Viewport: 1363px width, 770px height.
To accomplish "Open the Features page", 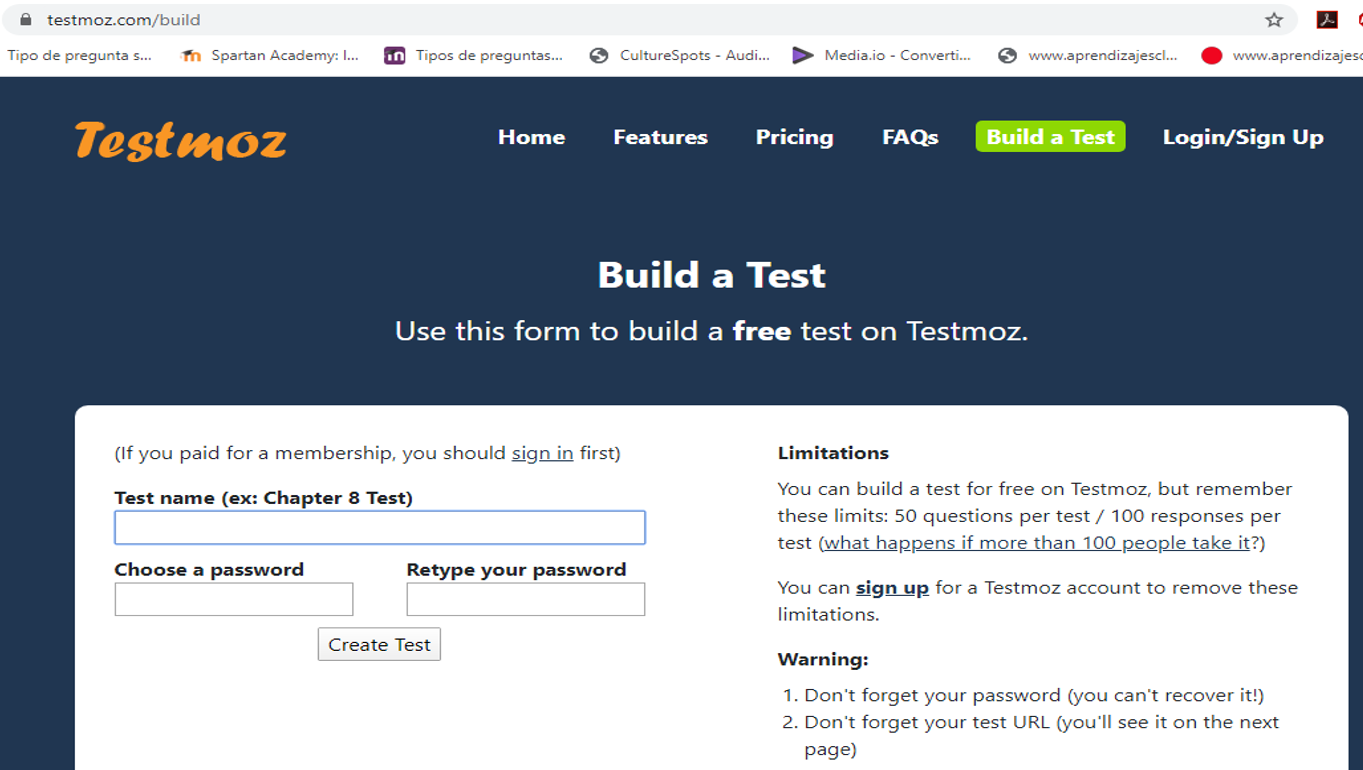I will 660,137.
